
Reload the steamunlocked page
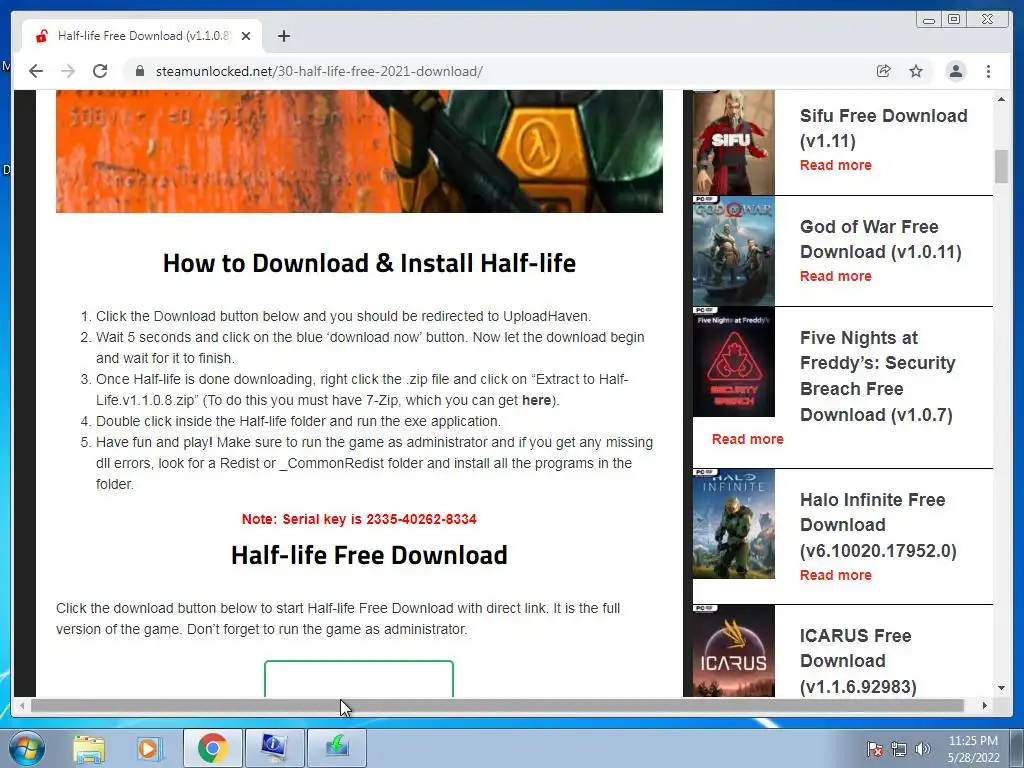pyautogui.click(x=100, y=71)
